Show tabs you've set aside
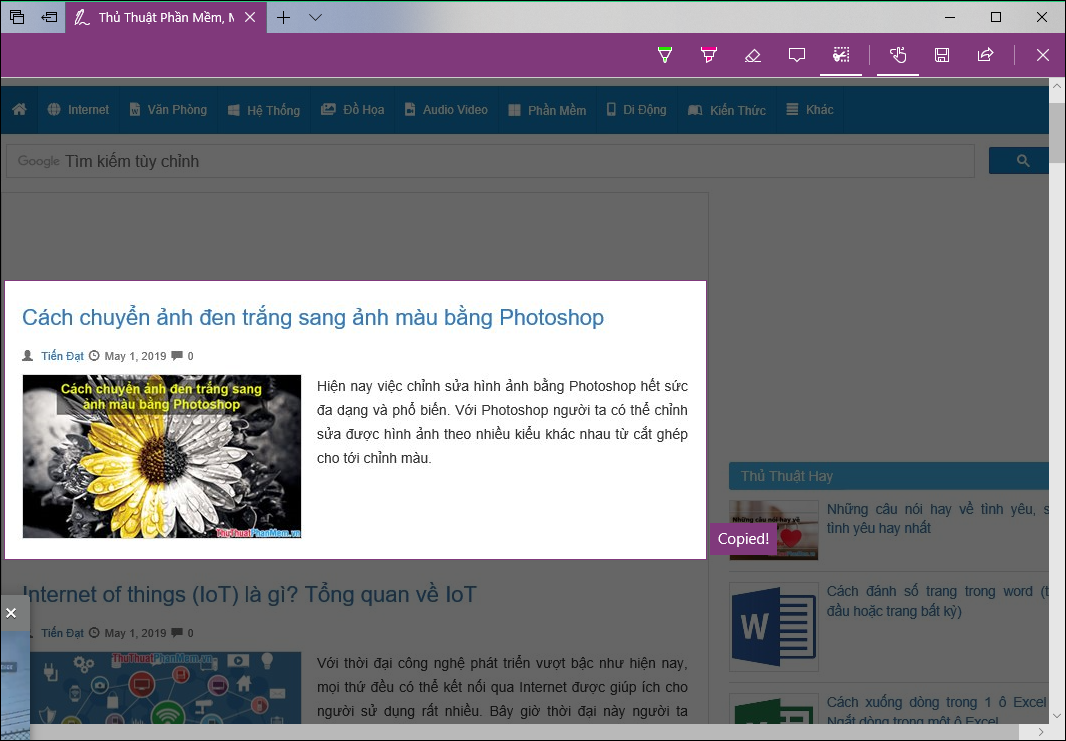The image size is (1066, 741). [x=16, y=17]
